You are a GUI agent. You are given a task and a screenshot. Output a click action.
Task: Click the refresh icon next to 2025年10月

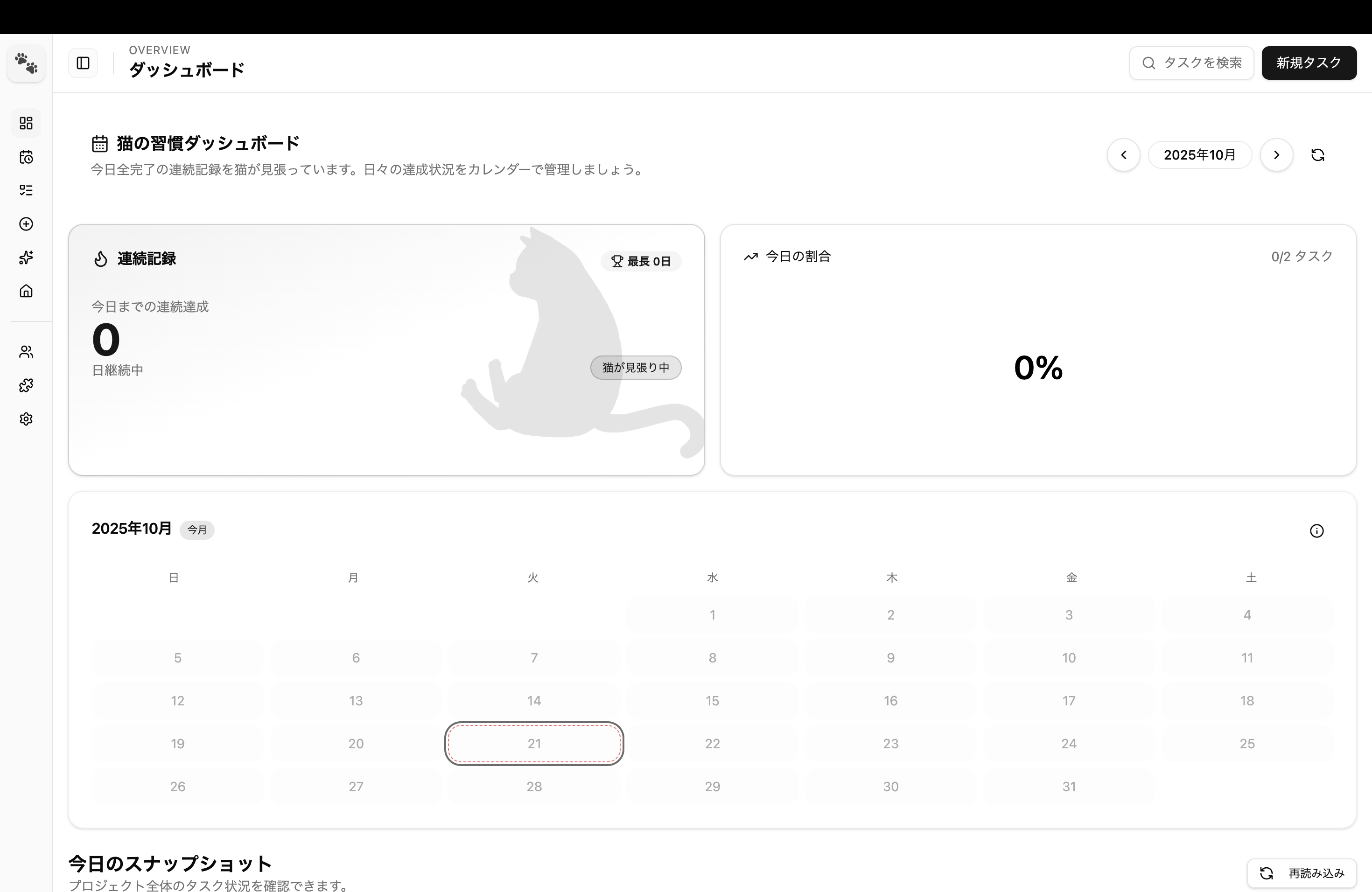tap(1318, 154)
